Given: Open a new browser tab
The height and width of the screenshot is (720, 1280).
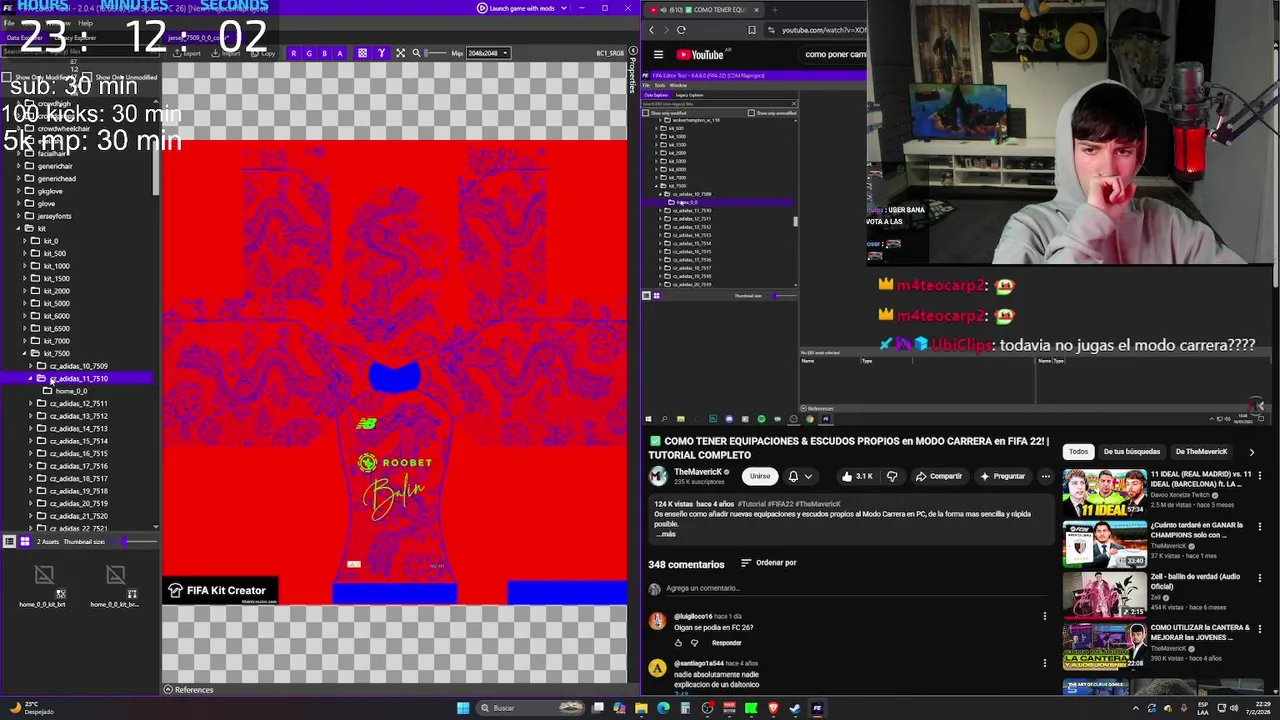Looking at the screenshot, I should [774, 10].
